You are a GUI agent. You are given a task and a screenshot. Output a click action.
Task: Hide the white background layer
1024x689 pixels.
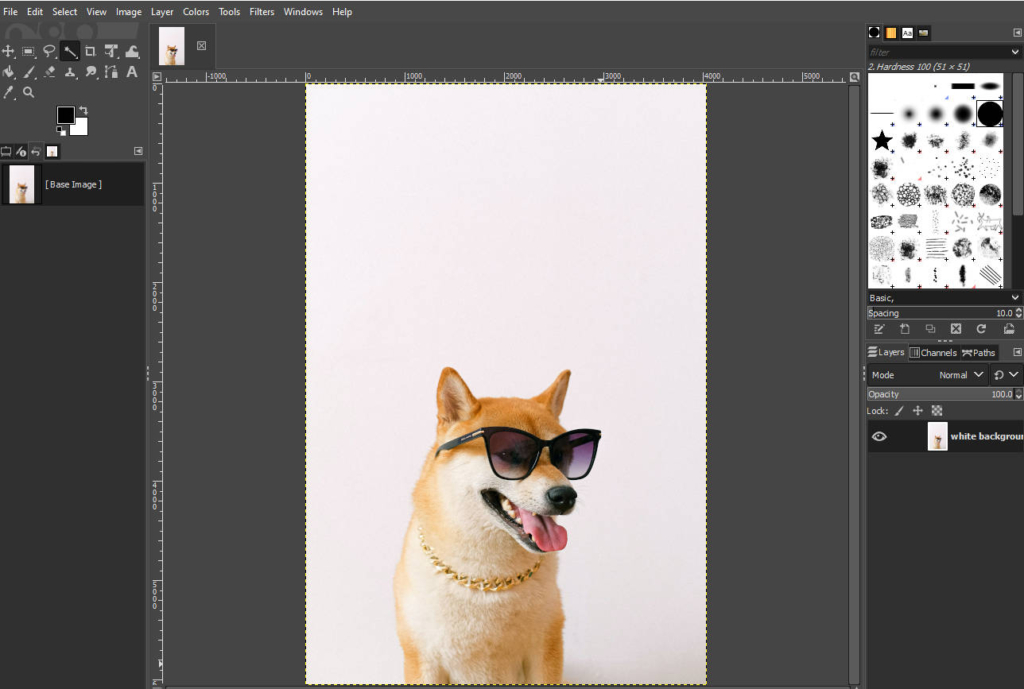(x=879, y=436)
